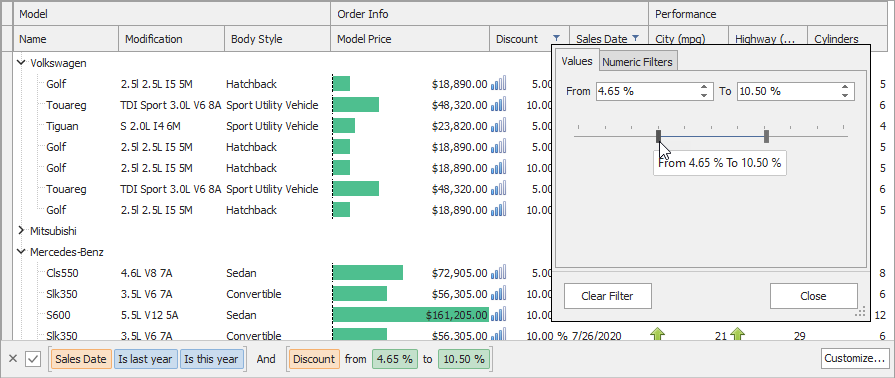This screenshot has width=895, height=378.
Task: Edit the 4.65 % filter value tag
Action: coord(395,359)
